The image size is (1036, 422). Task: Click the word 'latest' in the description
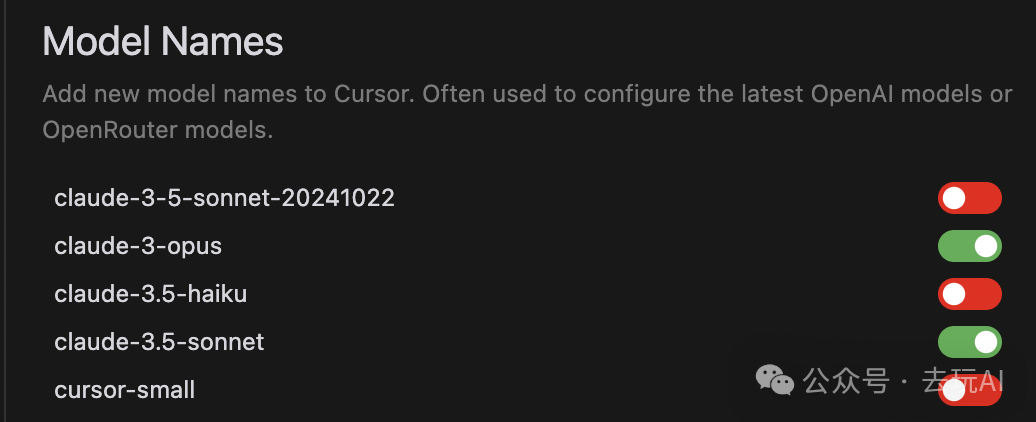[x=770, y=94]
